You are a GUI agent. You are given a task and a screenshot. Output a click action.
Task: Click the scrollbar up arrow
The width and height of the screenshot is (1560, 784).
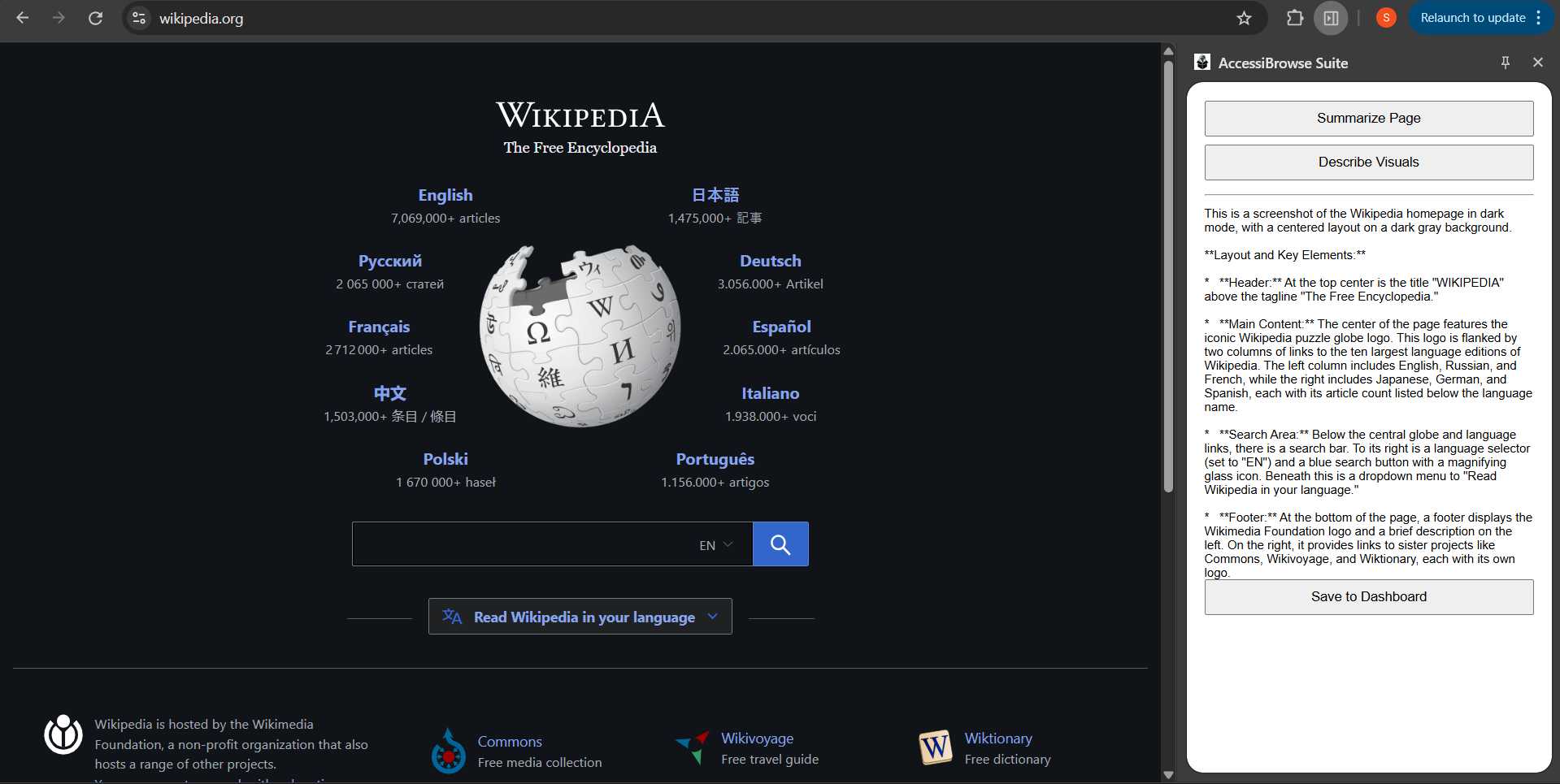1168,50
